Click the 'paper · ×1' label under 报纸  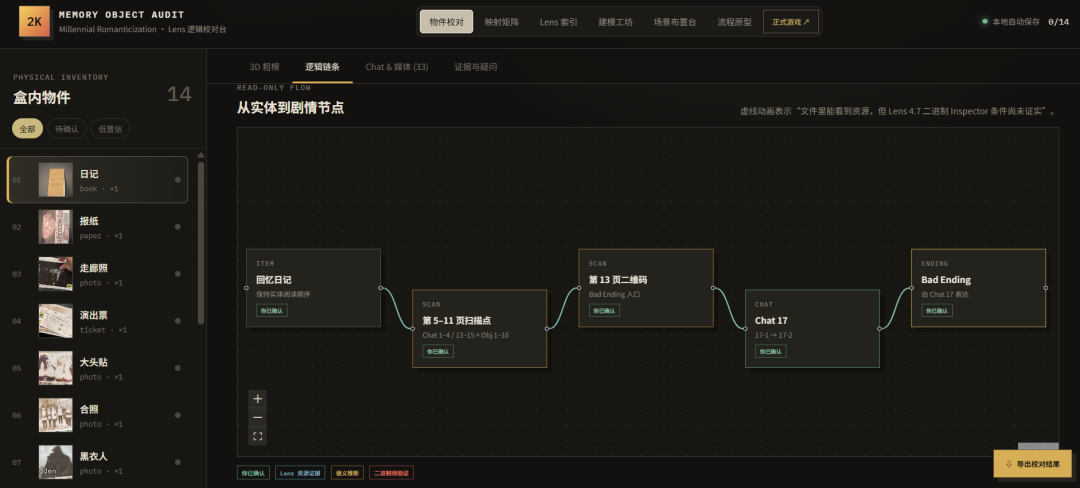tap(101, 235)
